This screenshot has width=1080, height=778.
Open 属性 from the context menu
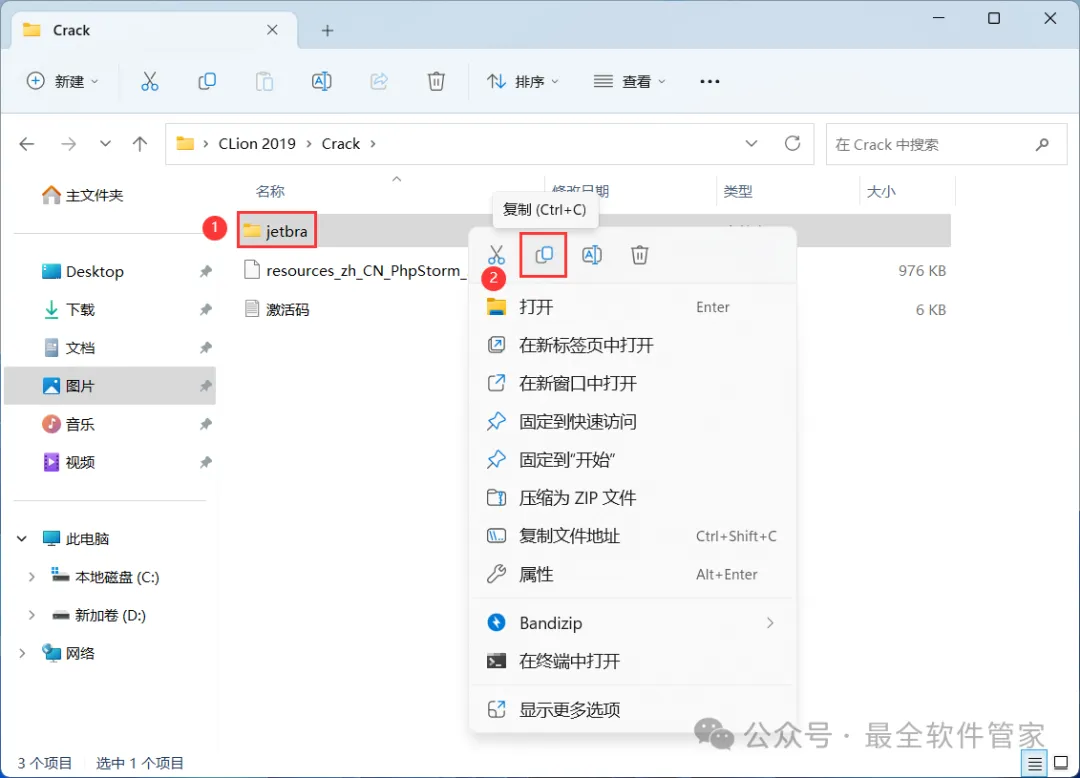tap(632, 574)
